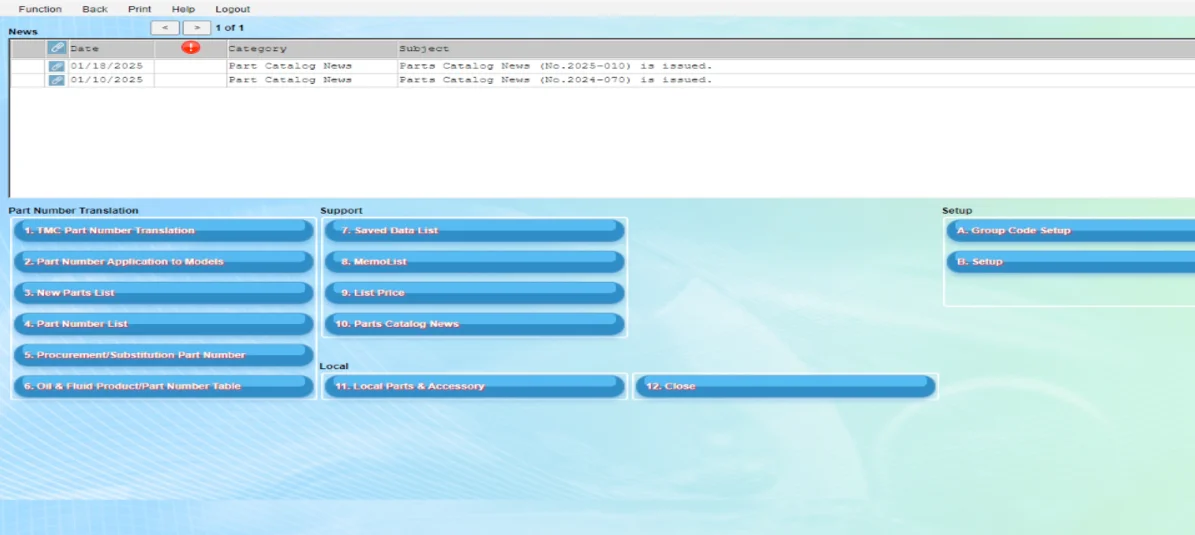Select the 01/18/2025 date cell
The width and height of the screenshot is (1195, 535).
pyautogui.click(x=111, y=66)
